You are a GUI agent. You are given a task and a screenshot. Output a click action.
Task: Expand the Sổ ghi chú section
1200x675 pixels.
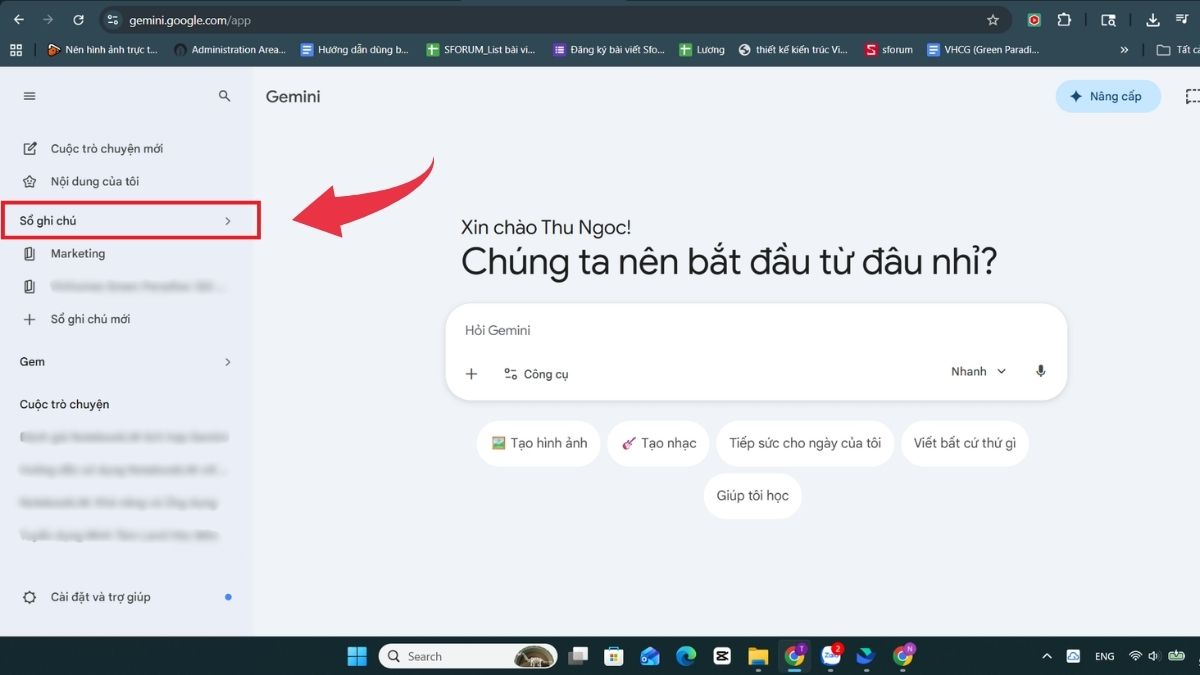131,221
